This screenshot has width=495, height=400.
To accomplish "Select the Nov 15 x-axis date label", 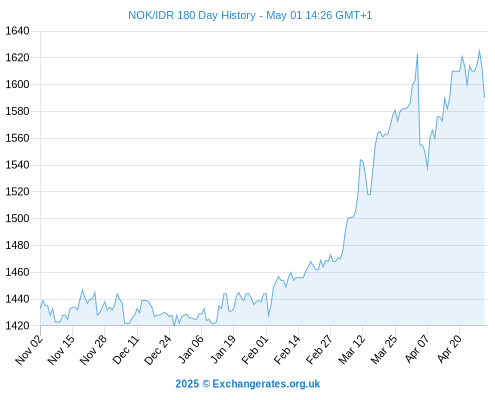I will (61, 349).
